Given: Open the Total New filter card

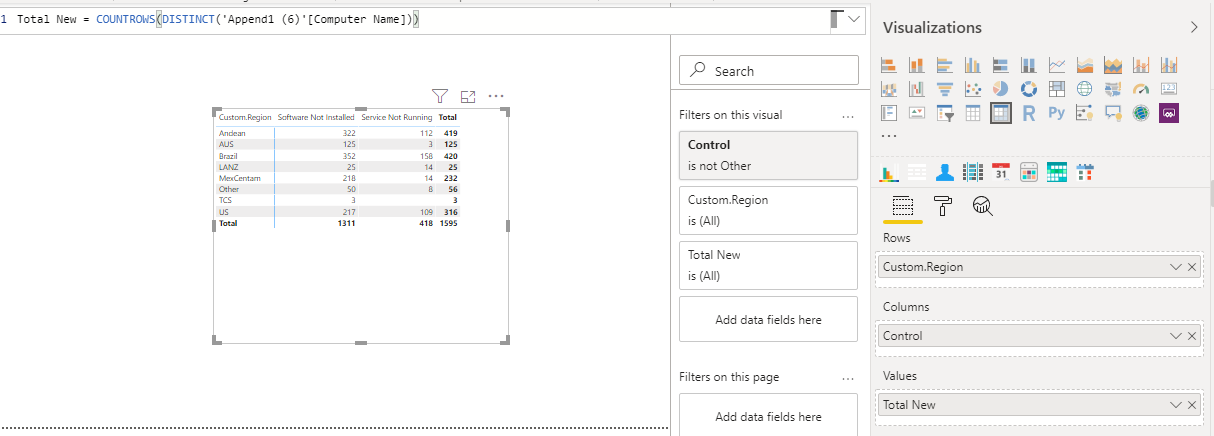Looking at the screenshot, I should (768, 265).
